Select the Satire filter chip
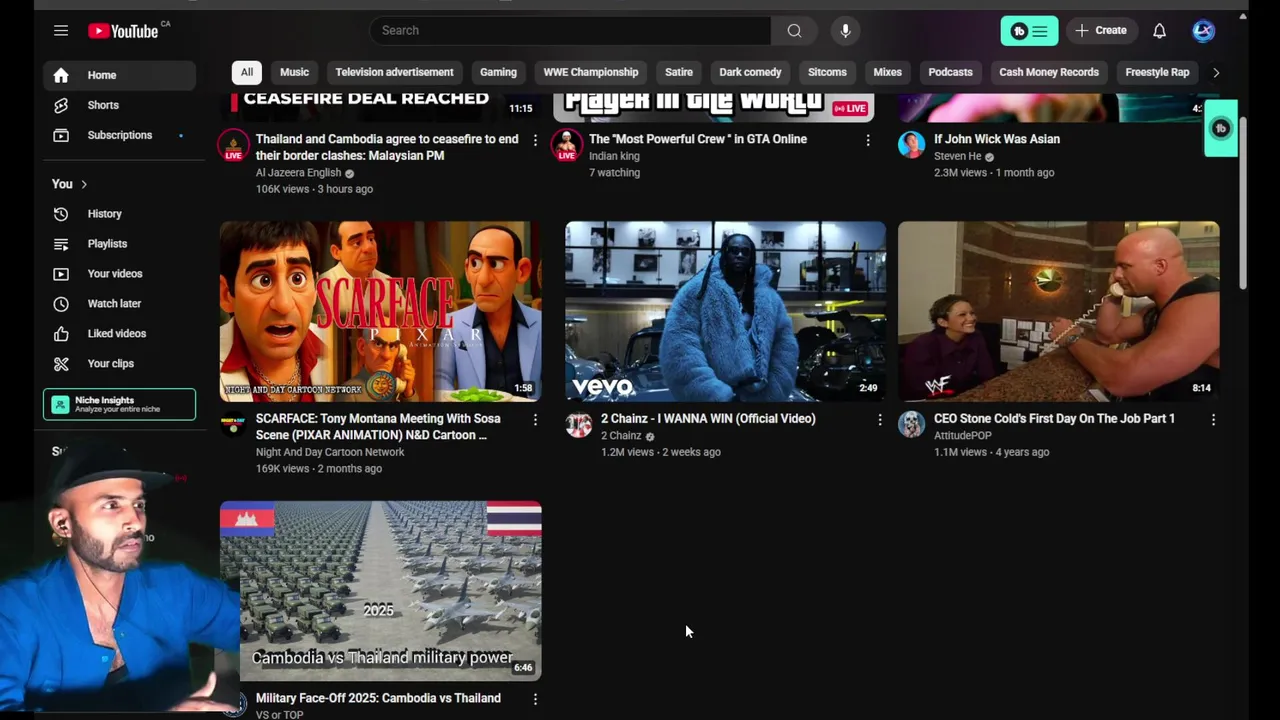 [679, 72]
